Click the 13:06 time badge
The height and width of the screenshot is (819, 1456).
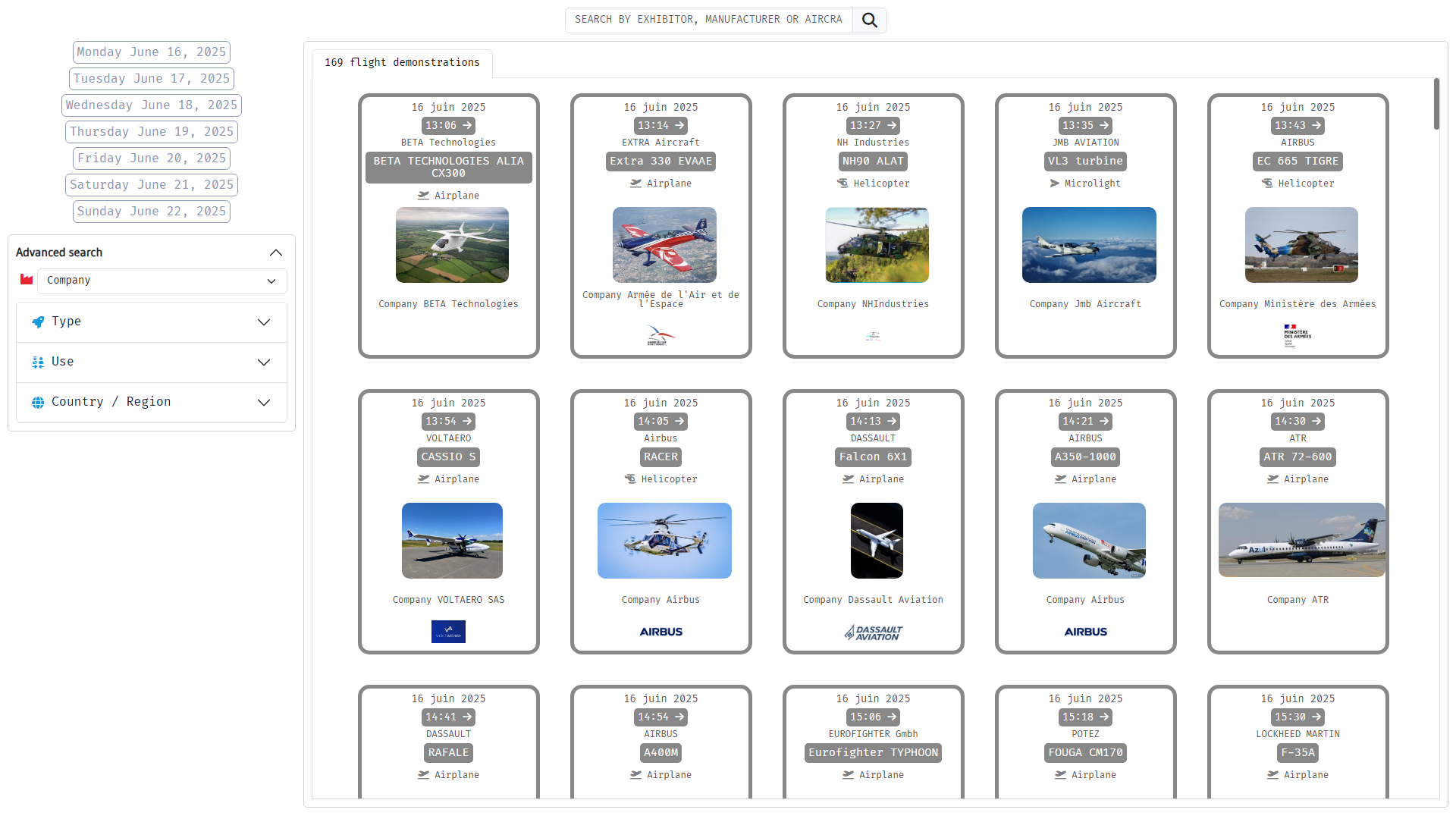coord(448,126)
